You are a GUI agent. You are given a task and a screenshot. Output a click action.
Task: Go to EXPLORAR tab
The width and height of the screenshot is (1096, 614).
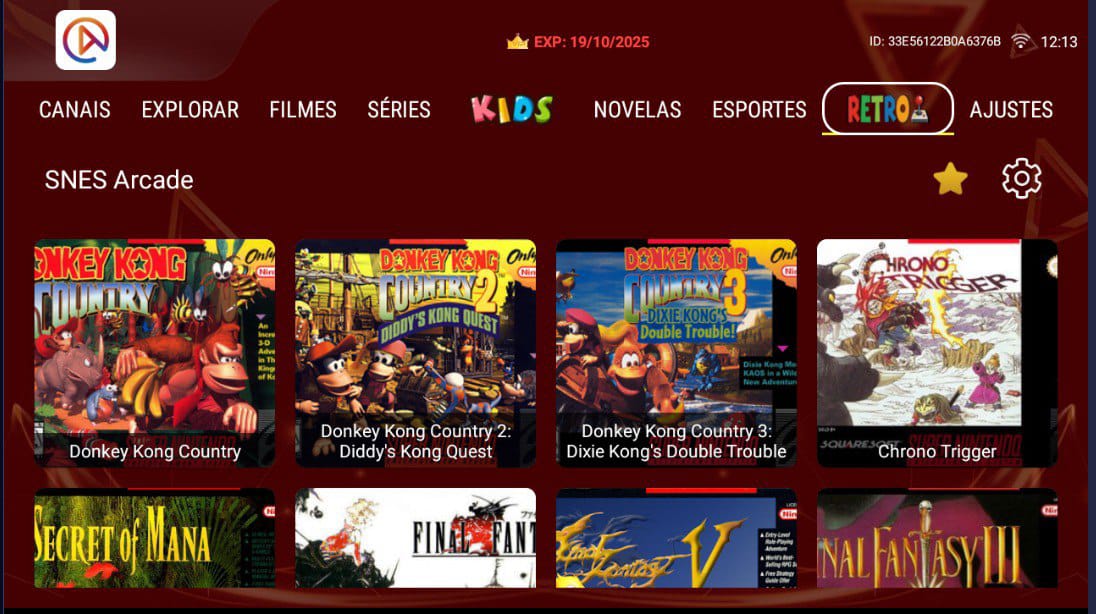coord(190,110)
